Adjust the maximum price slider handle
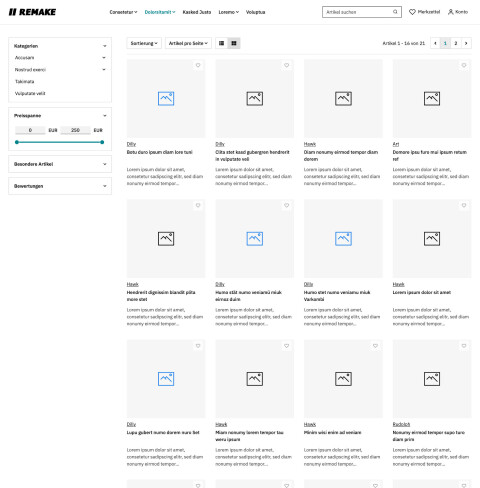 point(102,142)
